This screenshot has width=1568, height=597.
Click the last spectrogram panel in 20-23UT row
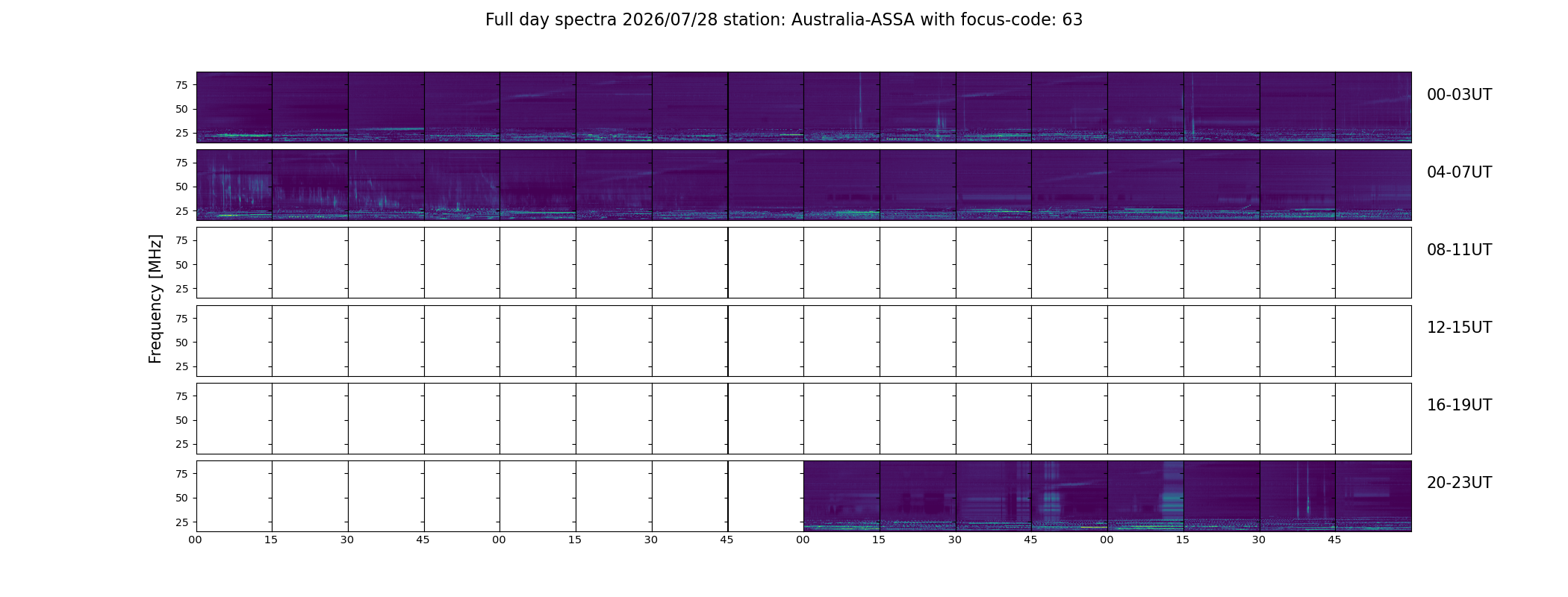(x=1373, y=496)
